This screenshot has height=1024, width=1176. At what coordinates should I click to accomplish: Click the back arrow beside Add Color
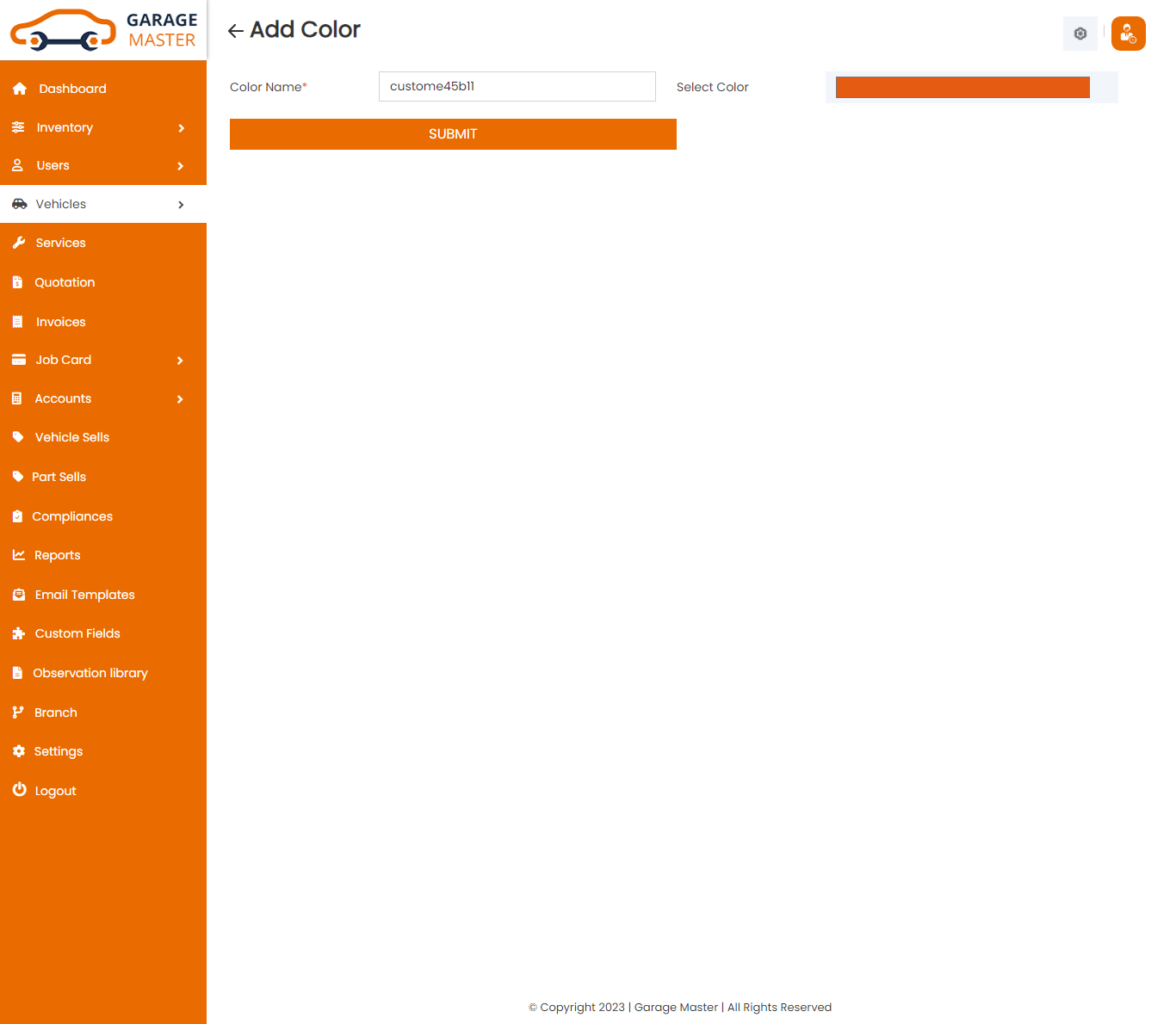point(235,31)
